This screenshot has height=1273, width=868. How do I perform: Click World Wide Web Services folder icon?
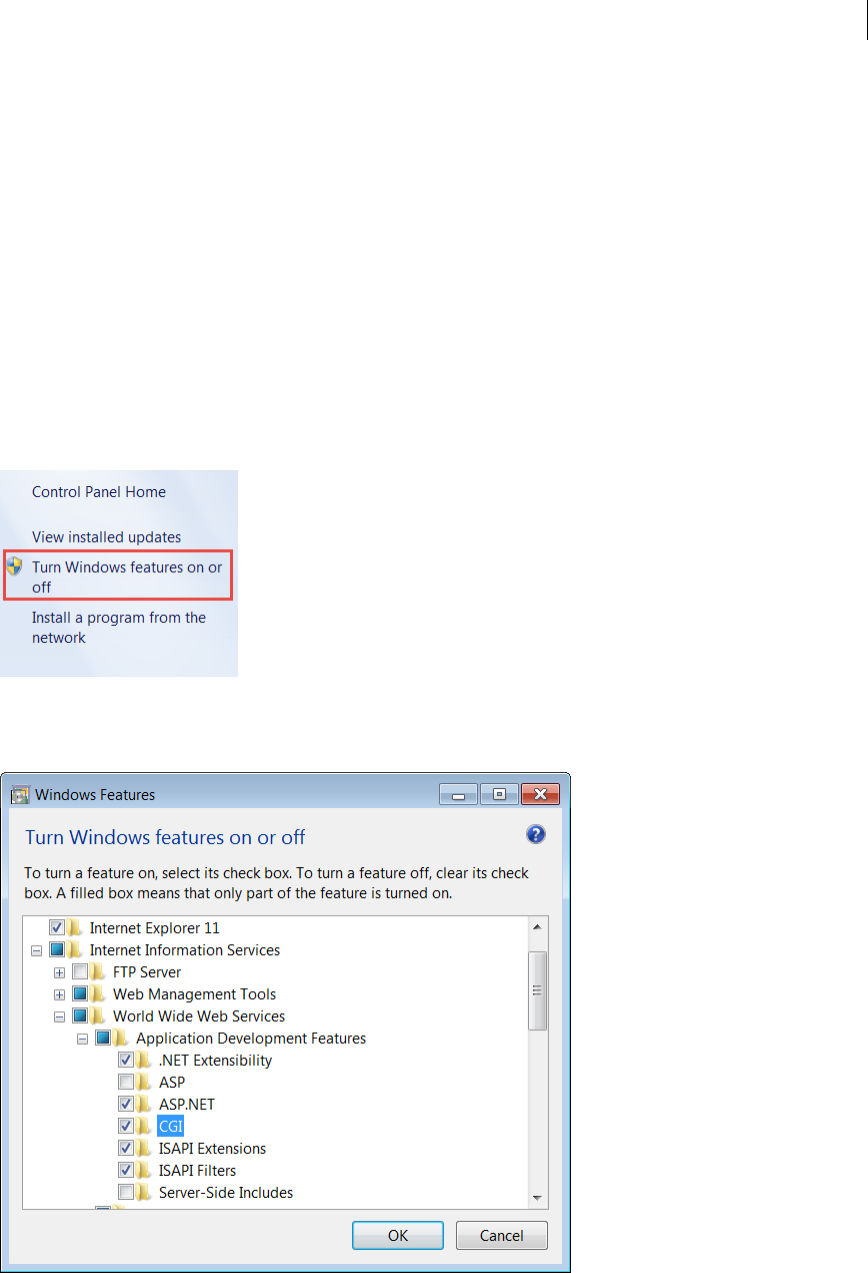pyautogui.click(x=98, y=1016)
